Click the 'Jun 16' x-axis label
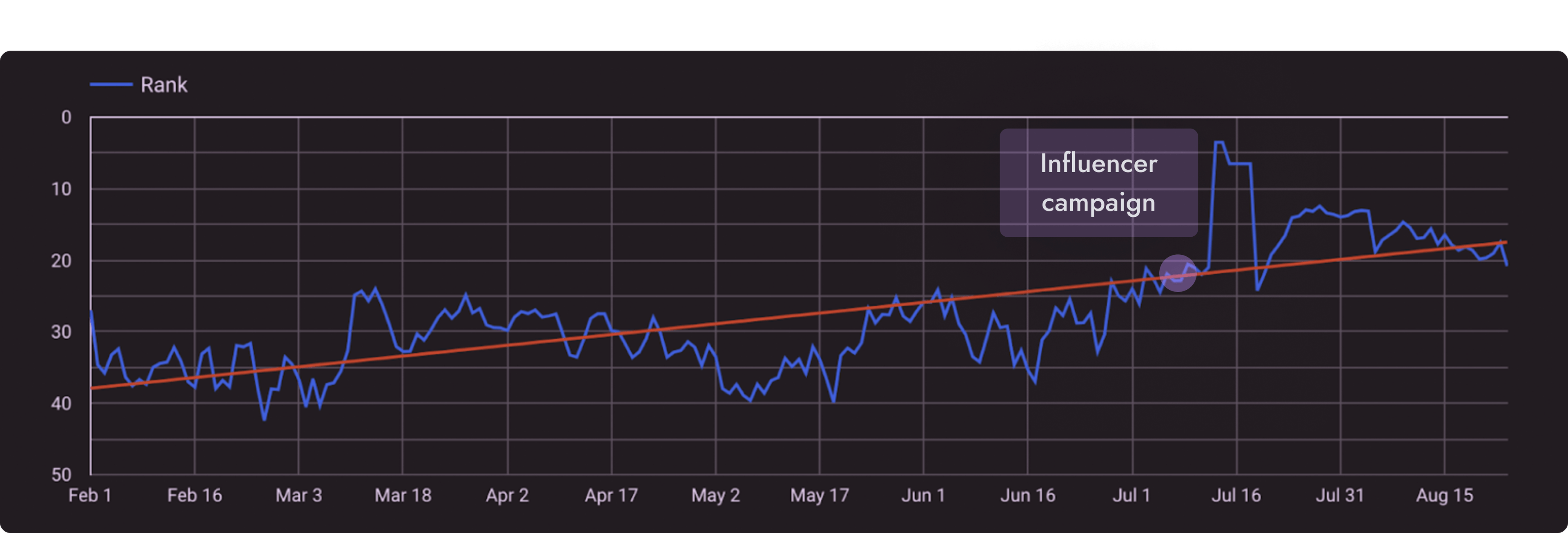This screenshot has height=533, width=1568. (1027, 495)
